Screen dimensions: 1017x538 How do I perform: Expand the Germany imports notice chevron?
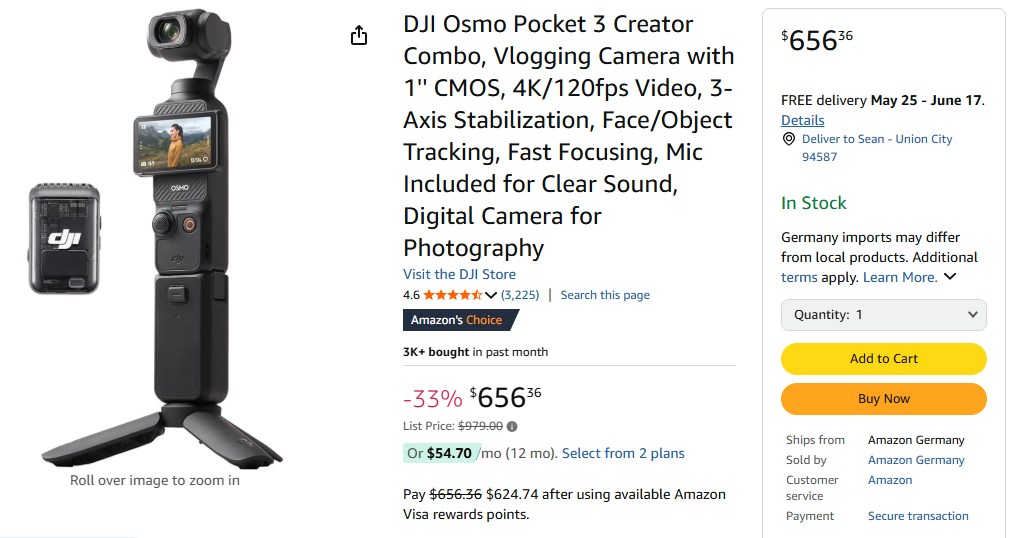point(950,277)
